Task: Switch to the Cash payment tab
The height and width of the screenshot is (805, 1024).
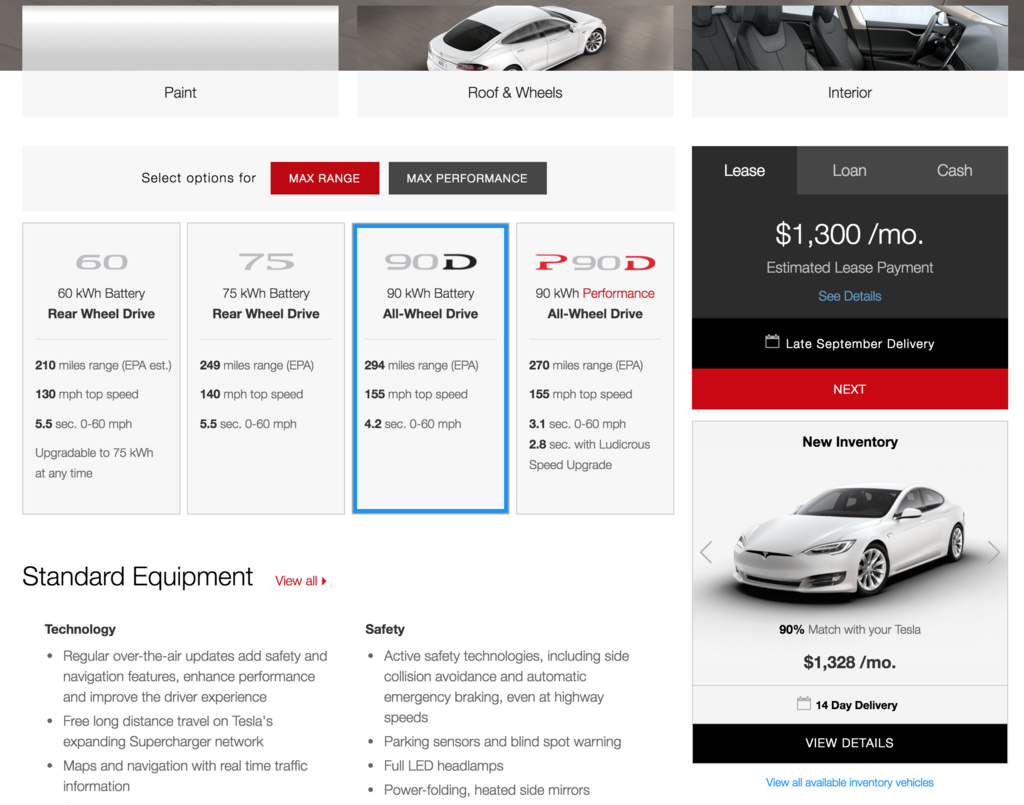Action: click(x=953, y=170)
